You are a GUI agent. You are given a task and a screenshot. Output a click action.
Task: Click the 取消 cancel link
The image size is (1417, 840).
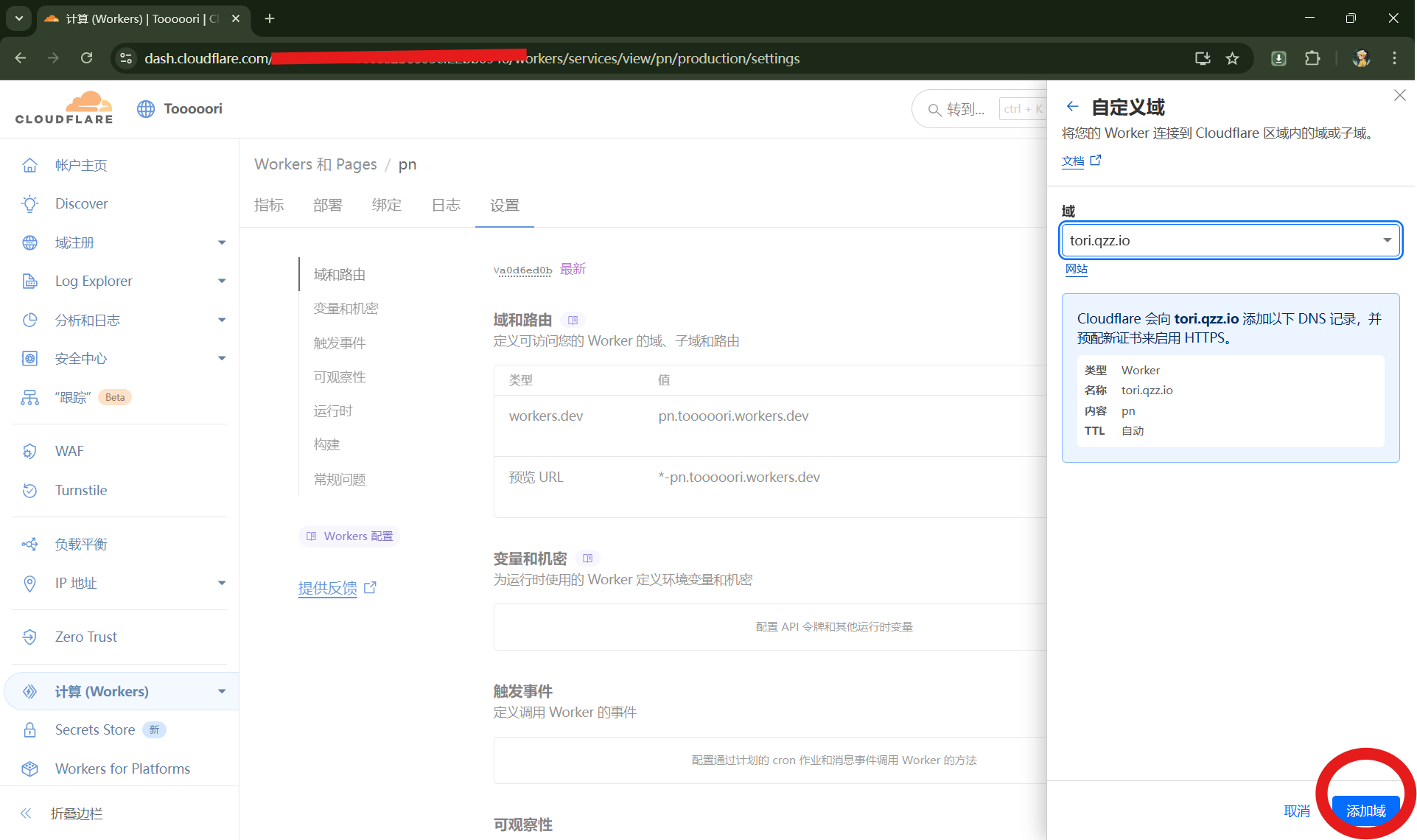[1296, 811]
